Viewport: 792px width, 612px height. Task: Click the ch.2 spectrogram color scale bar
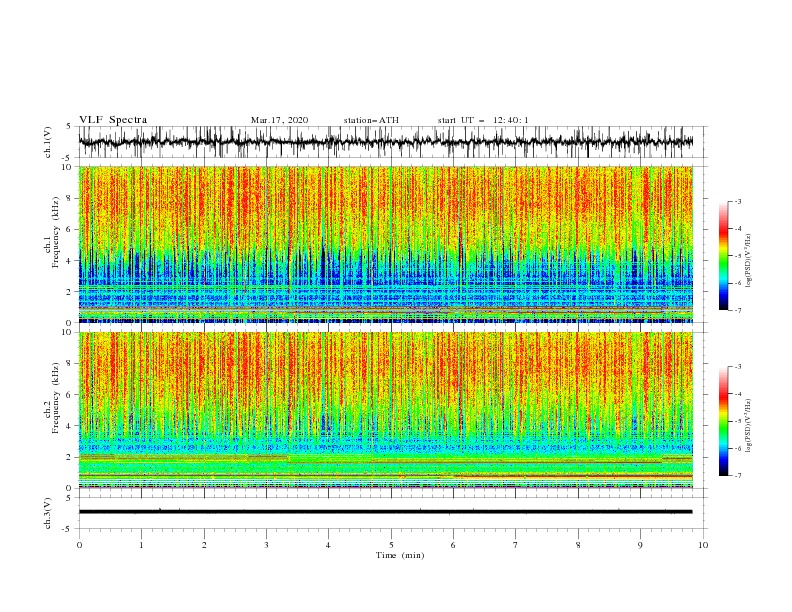pos(724,421)
